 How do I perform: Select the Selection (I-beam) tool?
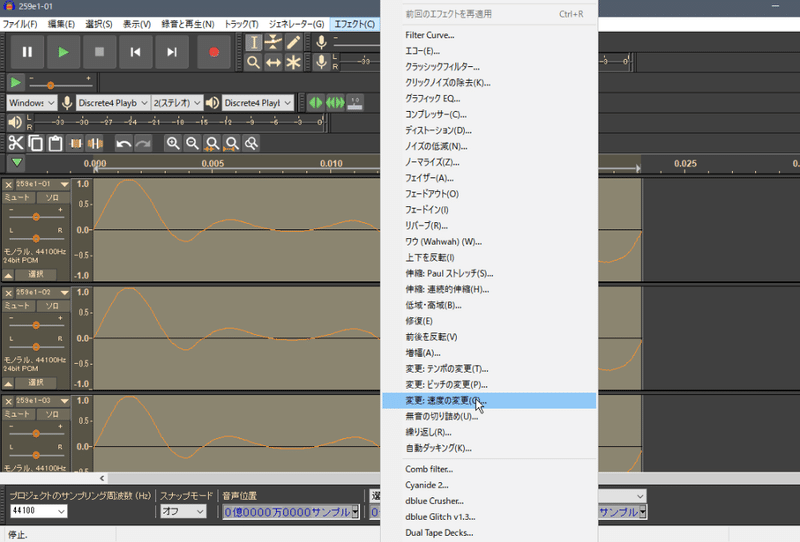click(253, 42)
